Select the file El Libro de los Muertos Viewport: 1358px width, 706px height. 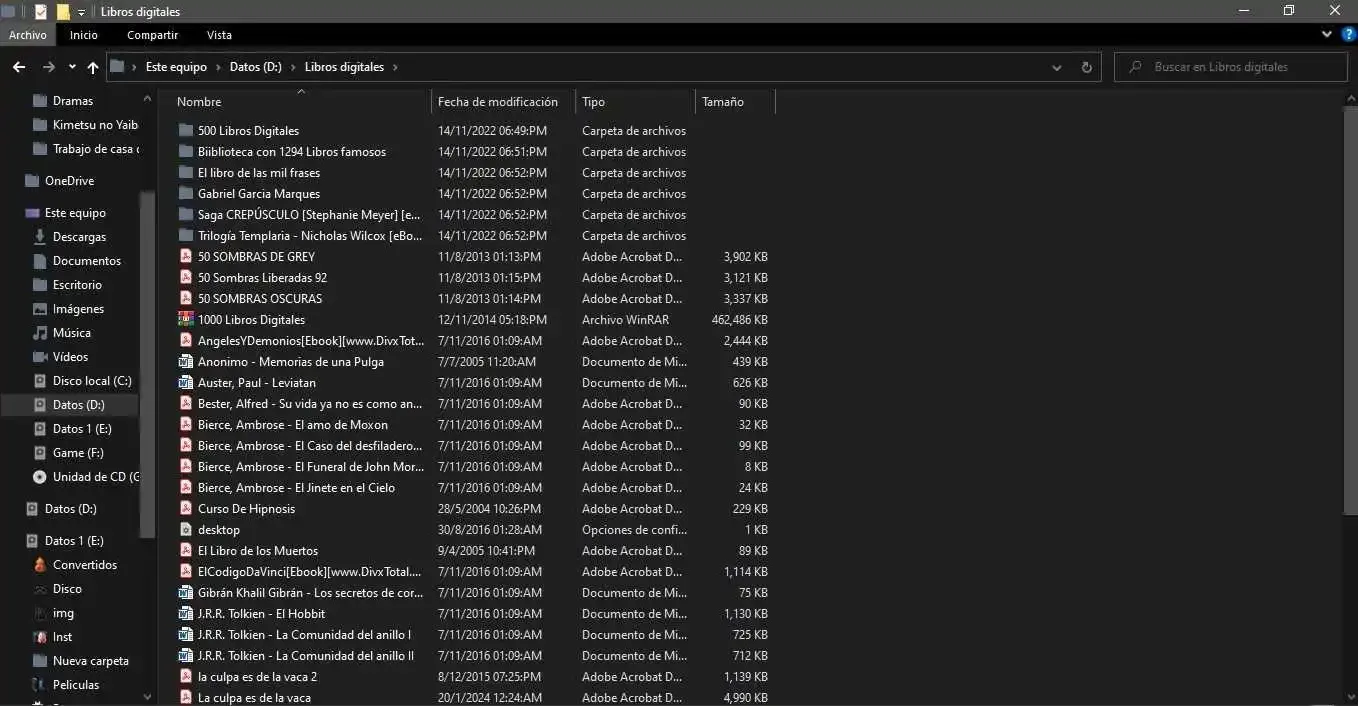(258, 551)
